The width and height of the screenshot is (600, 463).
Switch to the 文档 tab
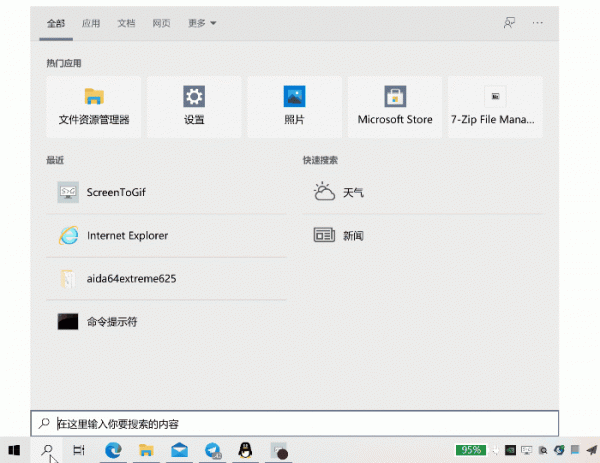tap(126, 23)
